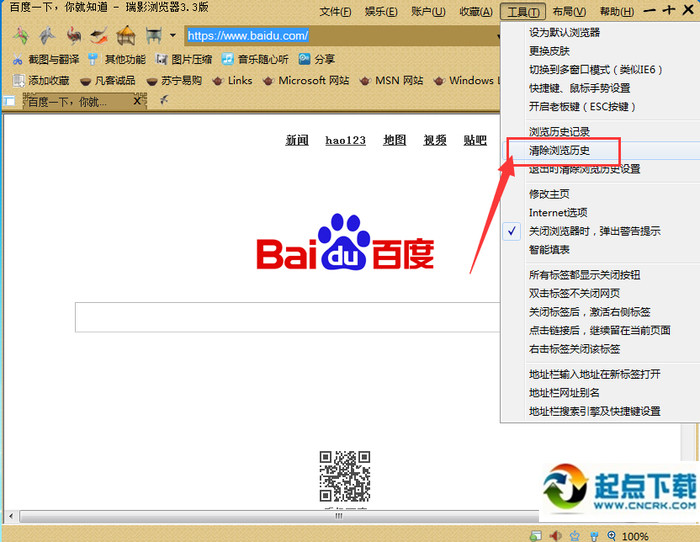Click the 新闻 link on Baidu

click(297, 140)
